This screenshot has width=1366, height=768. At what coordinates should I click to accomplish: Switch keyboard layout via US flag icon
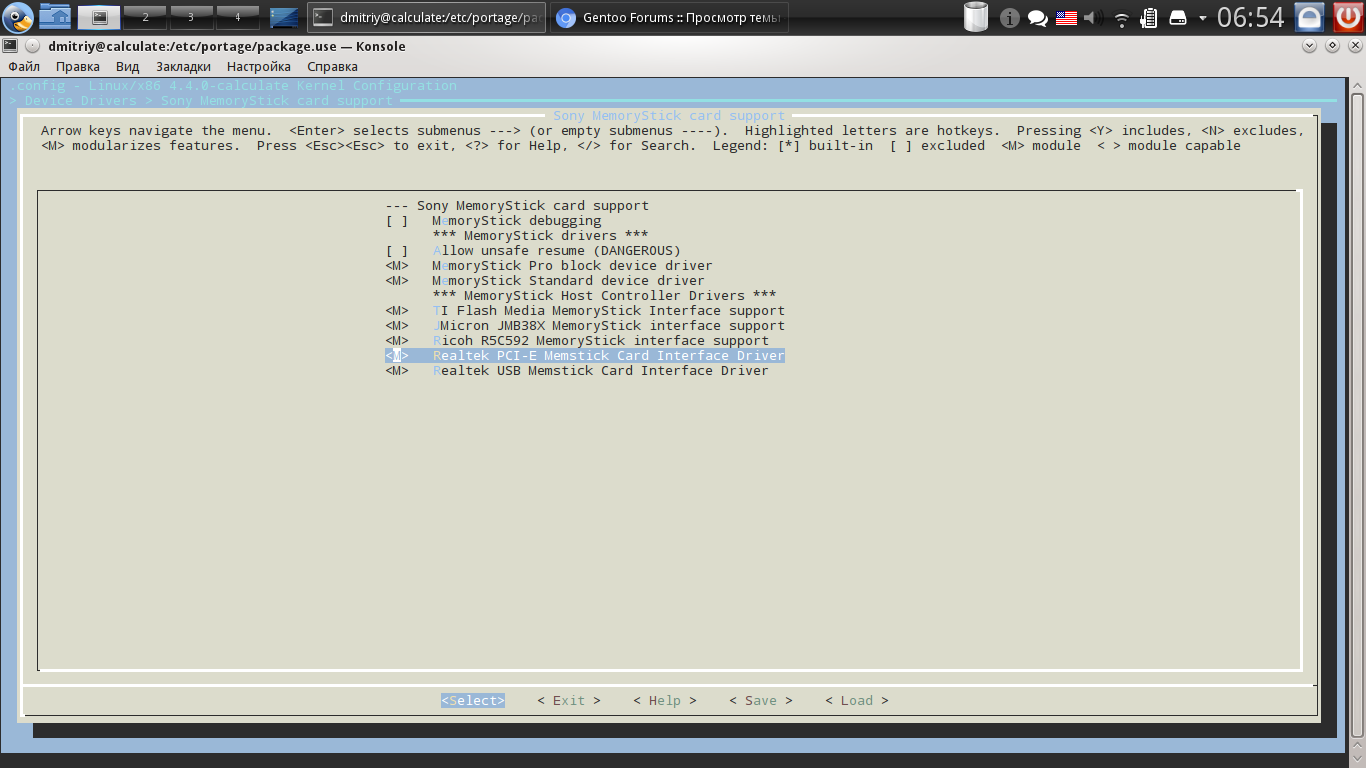tap(1066, 18)
